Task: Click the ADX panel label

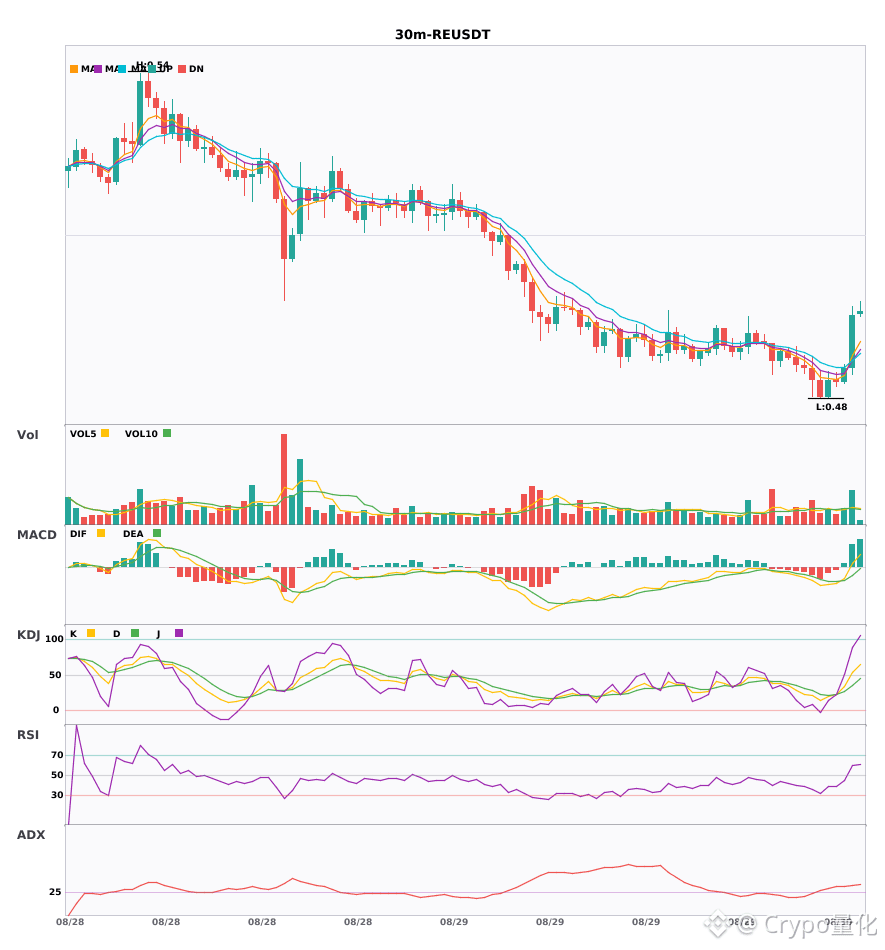Action: click(x=31, y=835)
